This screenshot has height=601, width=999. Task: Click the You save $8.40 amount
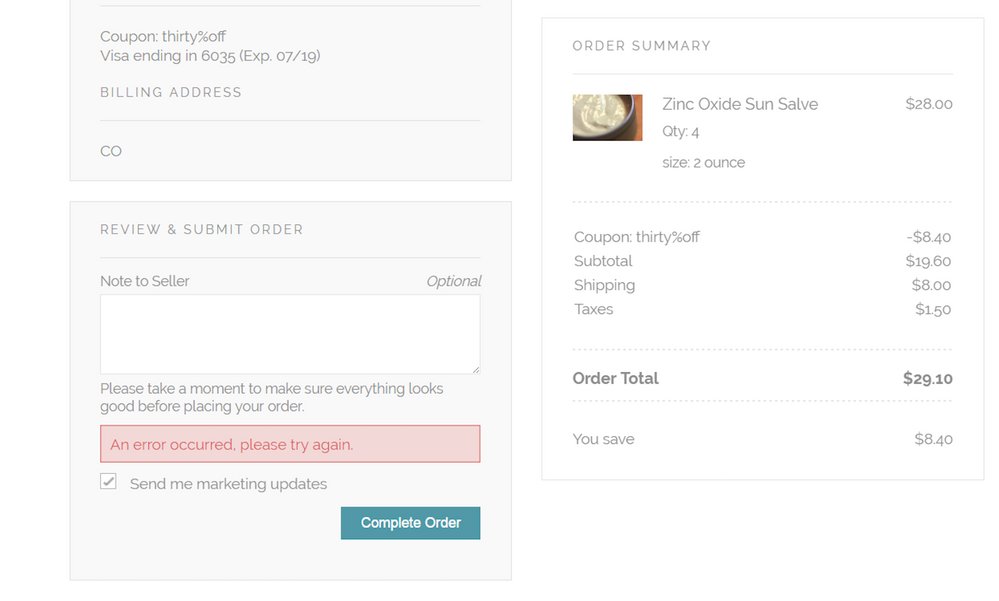pos(933,439)
